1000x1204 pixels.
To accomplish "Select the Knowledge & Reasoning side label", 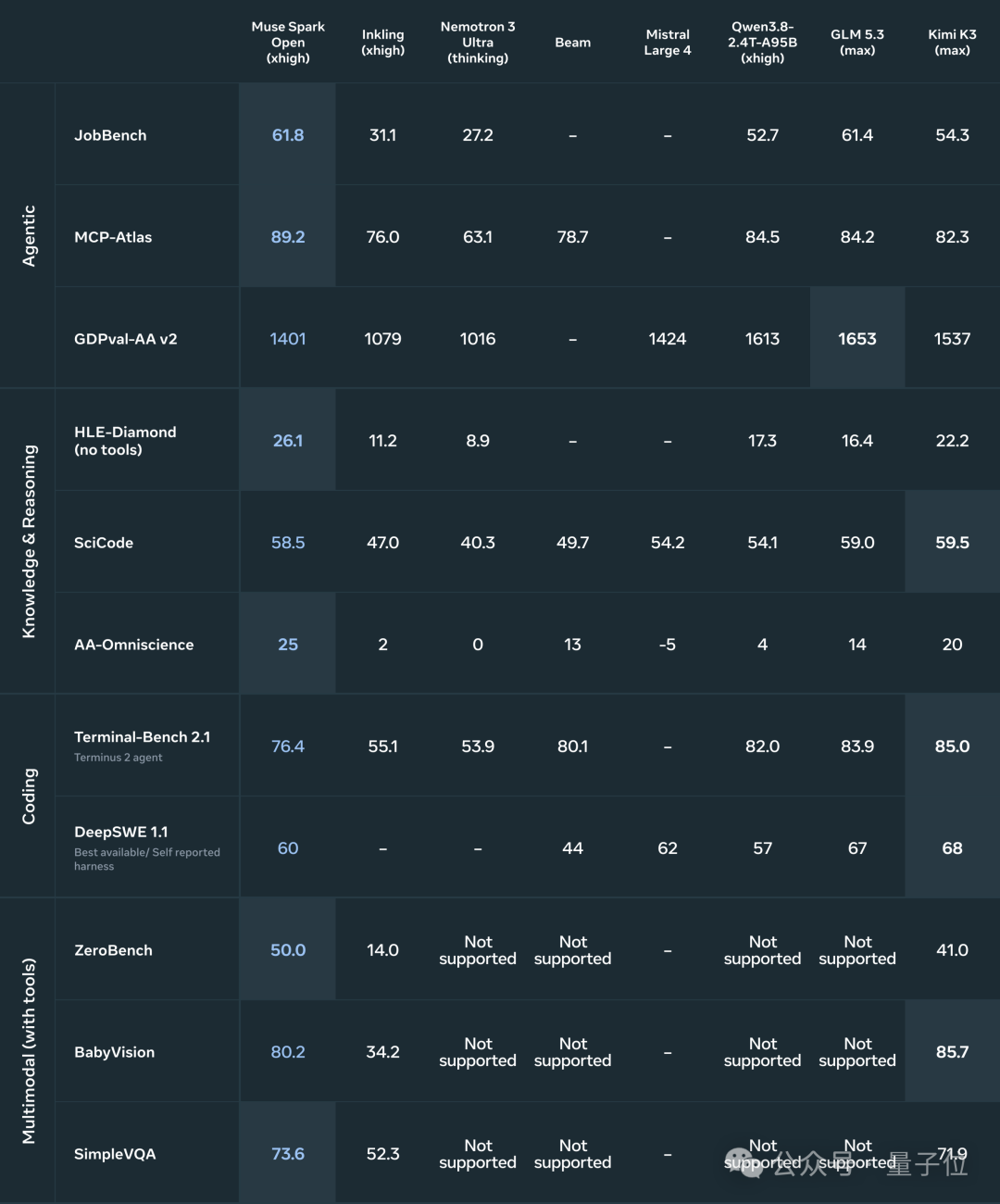I will (x=29, y=542).
